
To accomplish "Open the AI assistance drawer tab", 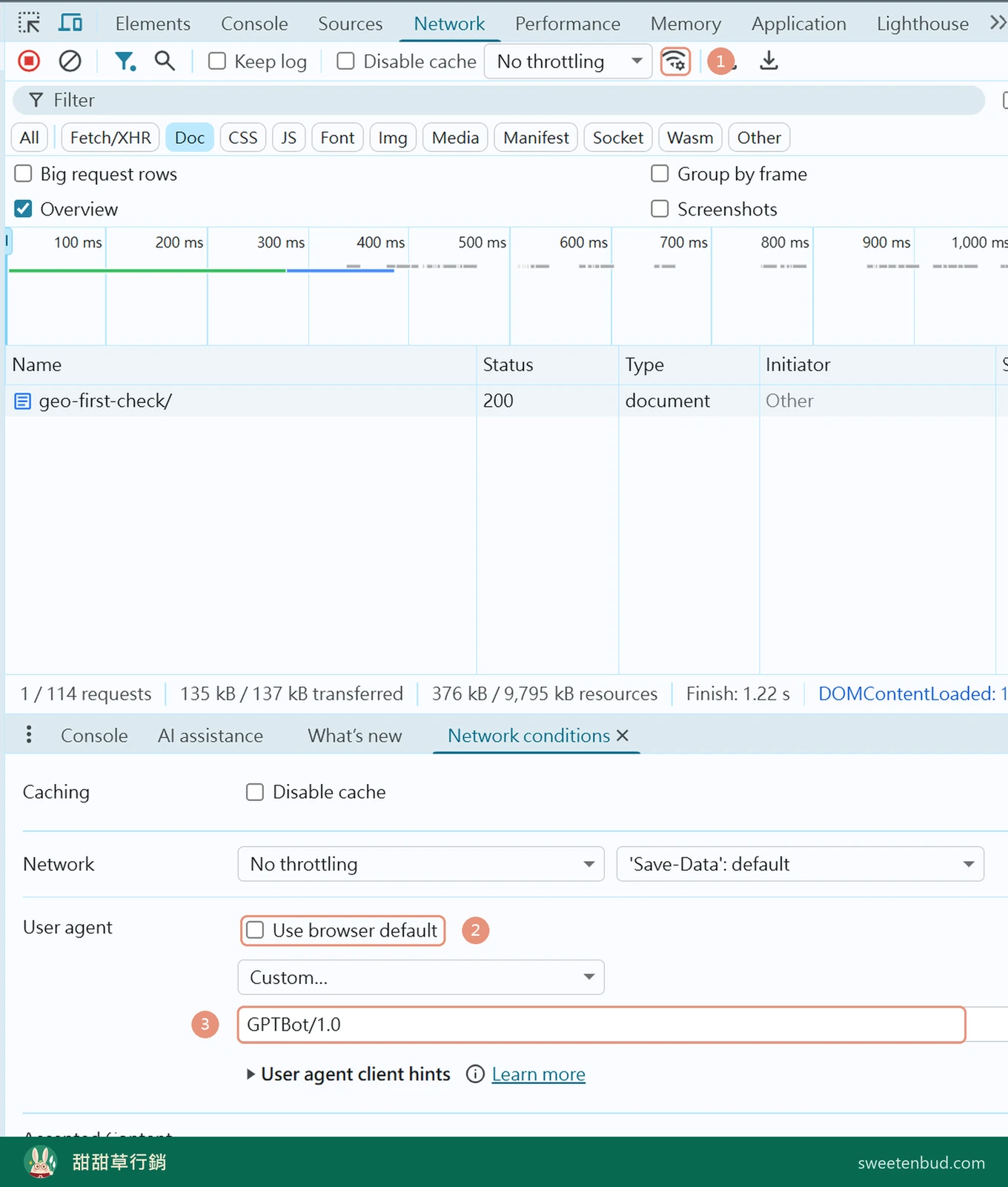I will (210, 735).
